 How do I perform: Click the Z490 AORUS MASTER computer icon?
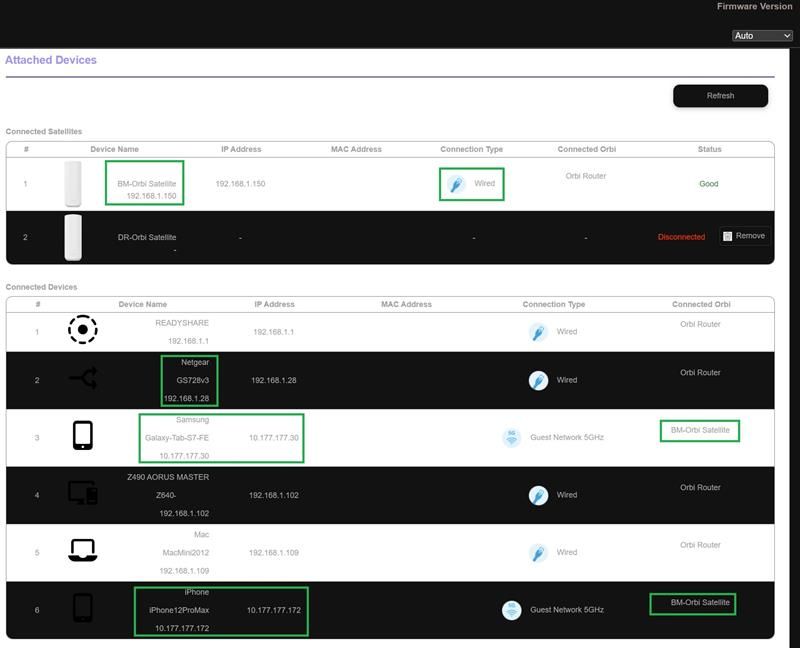click(83, 493)
